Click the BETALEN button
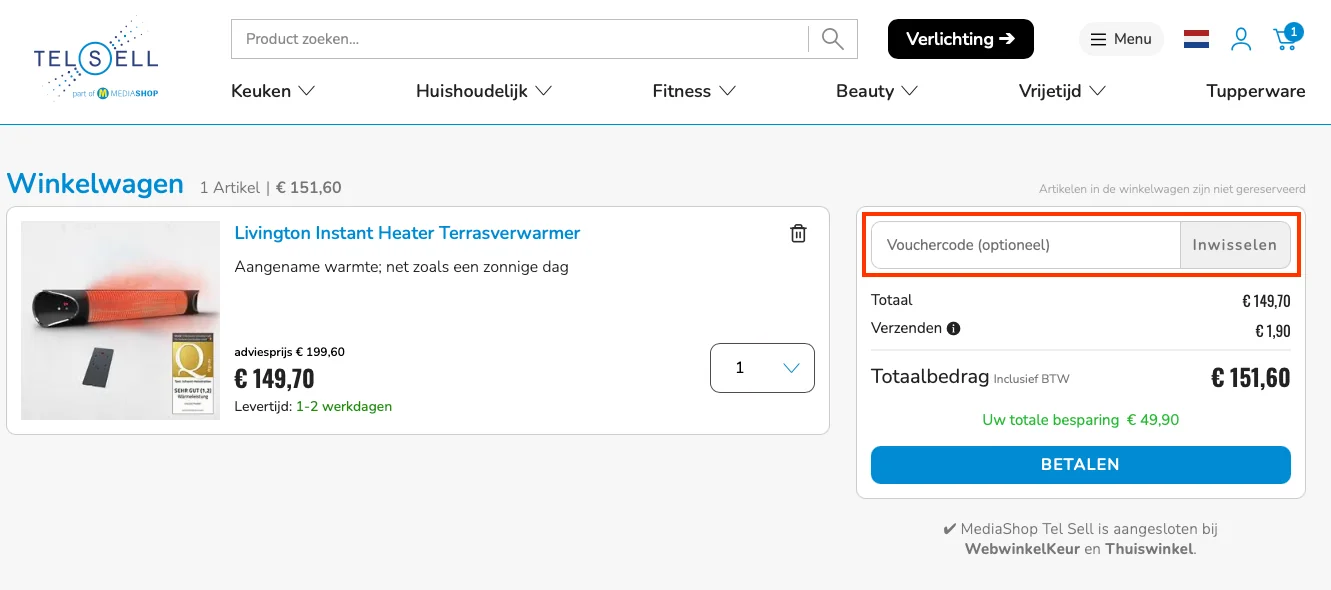The image size is (1331, 590). pos(1080,464)
